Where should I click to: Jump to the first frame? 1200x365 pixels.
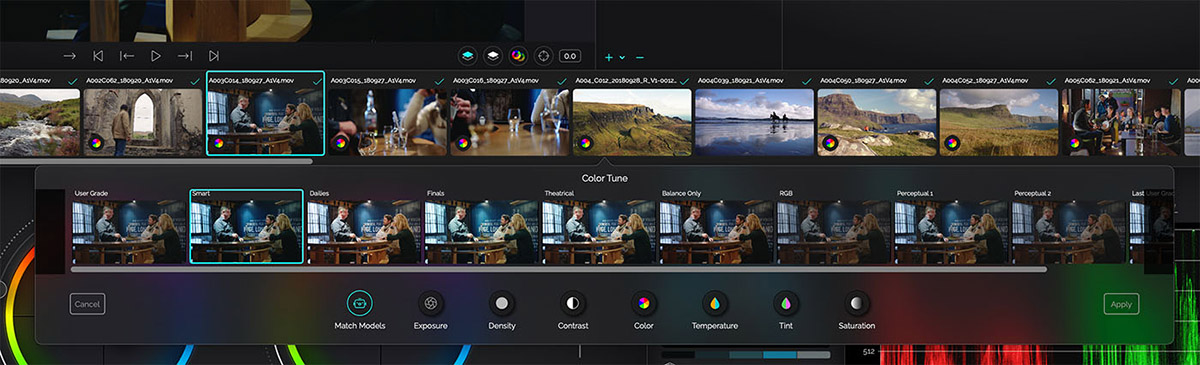click(x=98, y=56)
